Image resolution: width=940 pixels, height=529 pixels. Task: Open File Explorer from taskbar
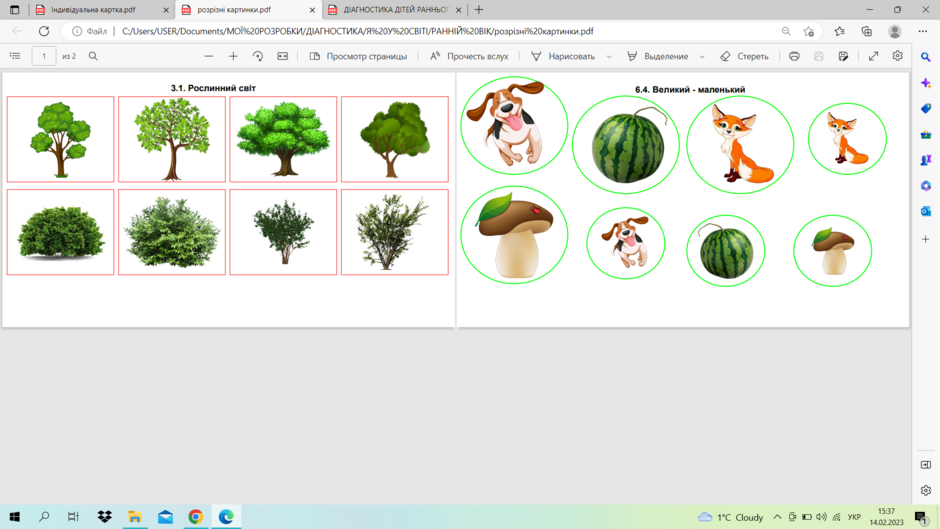pyautogui.click(x=135, y=516)
